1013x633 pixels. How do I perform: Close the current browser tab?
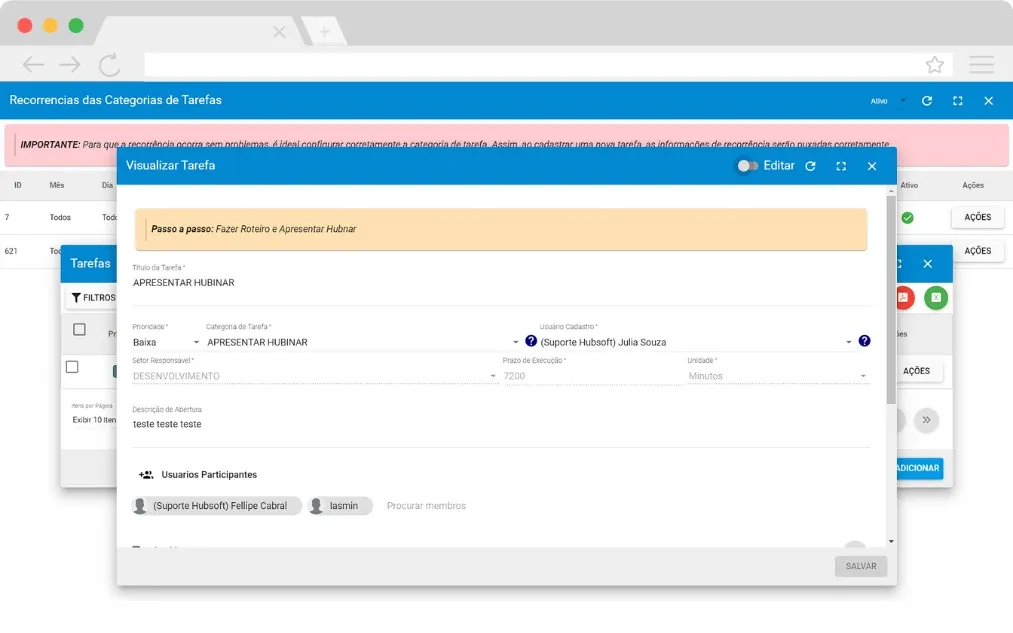coord(279,31)
